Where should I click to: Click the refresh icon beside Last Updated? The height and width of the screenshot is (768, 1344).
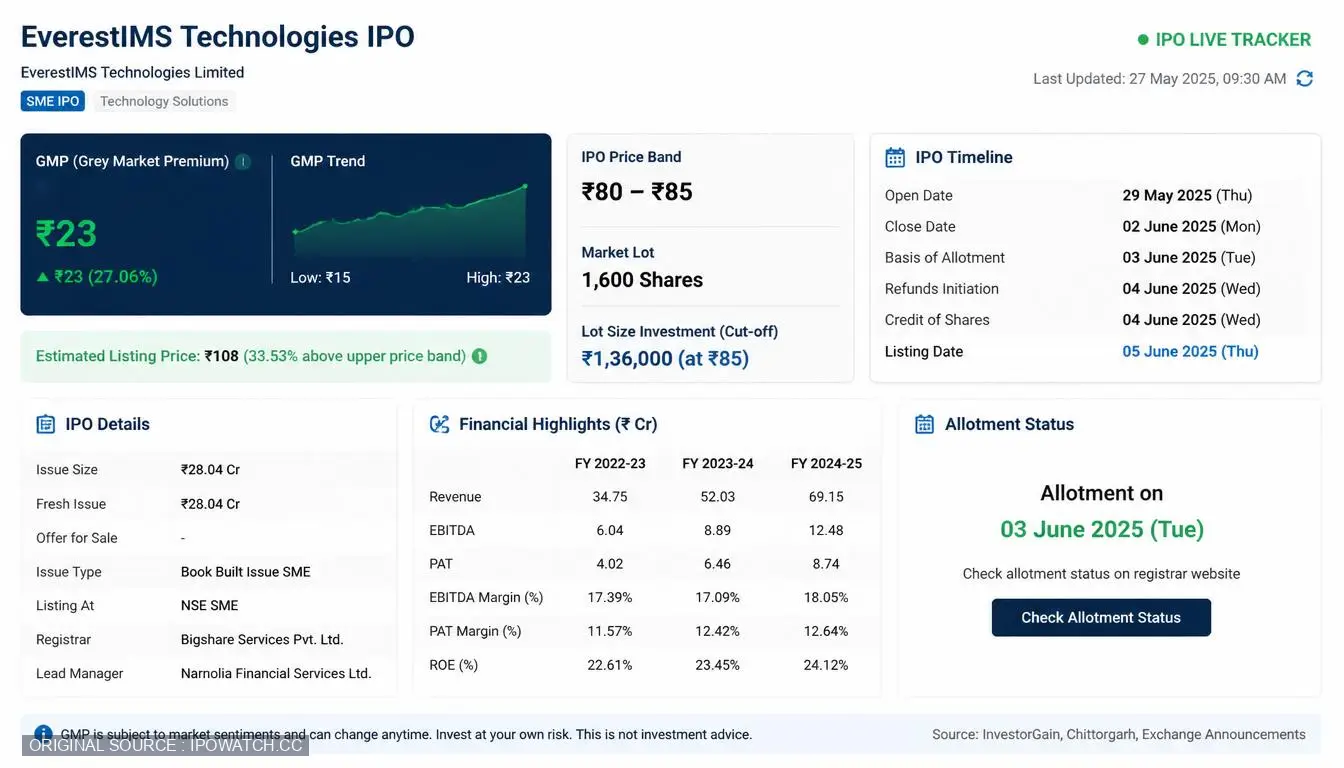tap(1304, 79)
